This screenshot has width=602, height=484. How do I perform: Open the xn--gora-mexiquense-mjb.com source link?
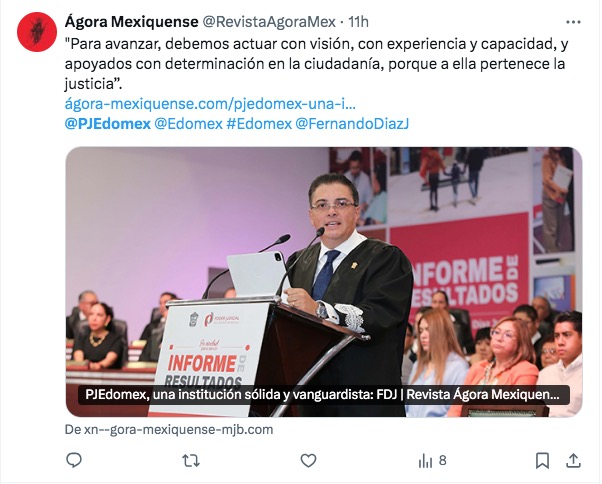(169, 429)
